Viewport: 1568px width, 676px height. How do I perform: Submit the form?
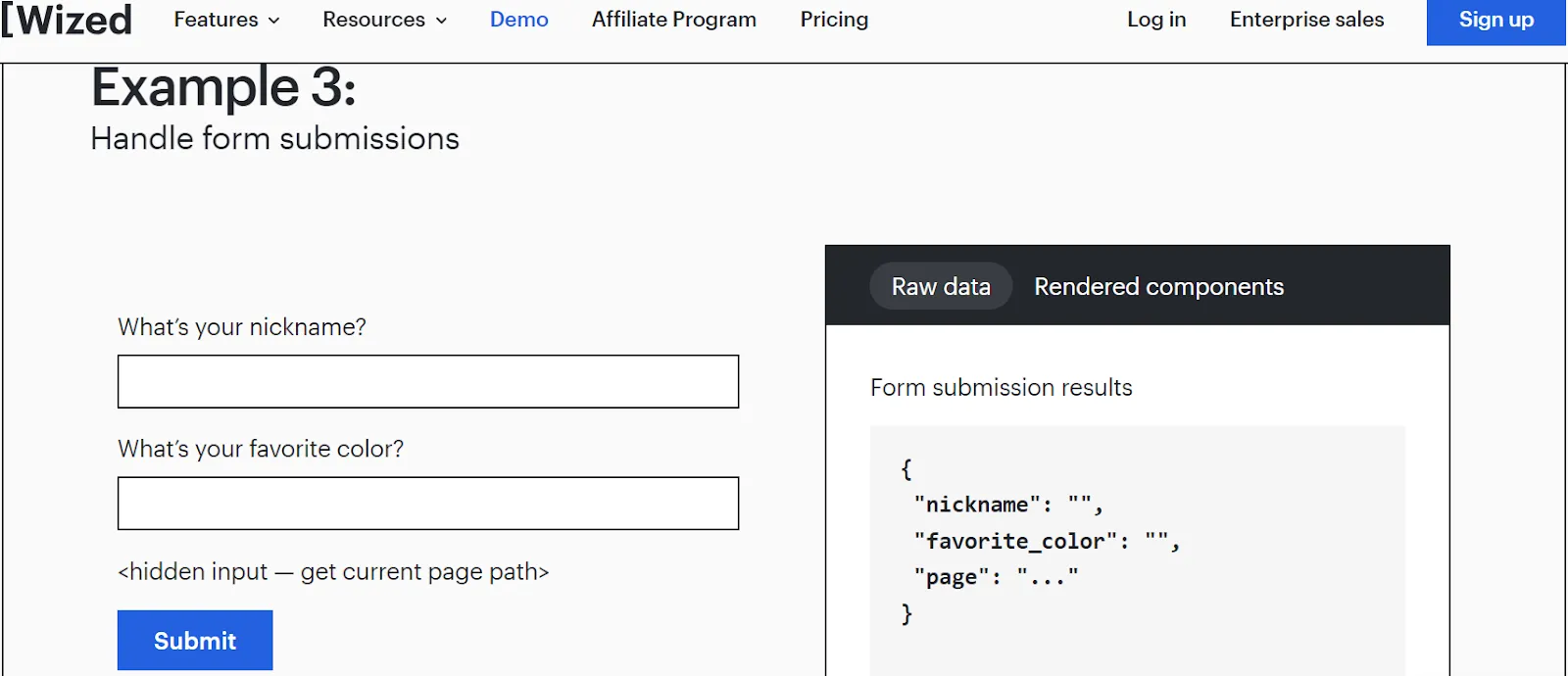[x=195, y=641]
